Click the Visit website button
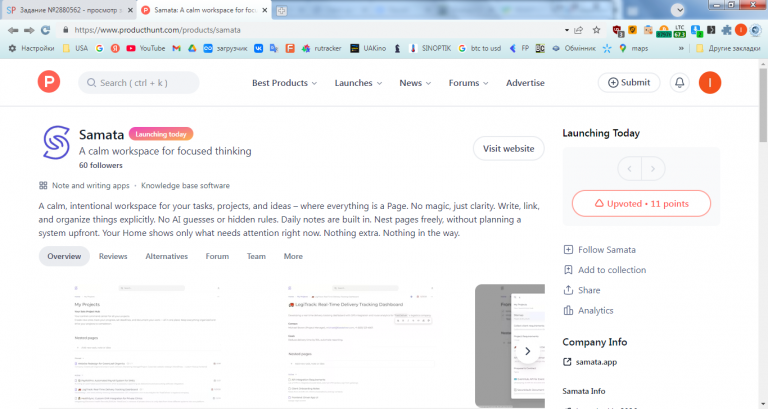Viewport: 768px width, 409px height. [x=508, y=148]
